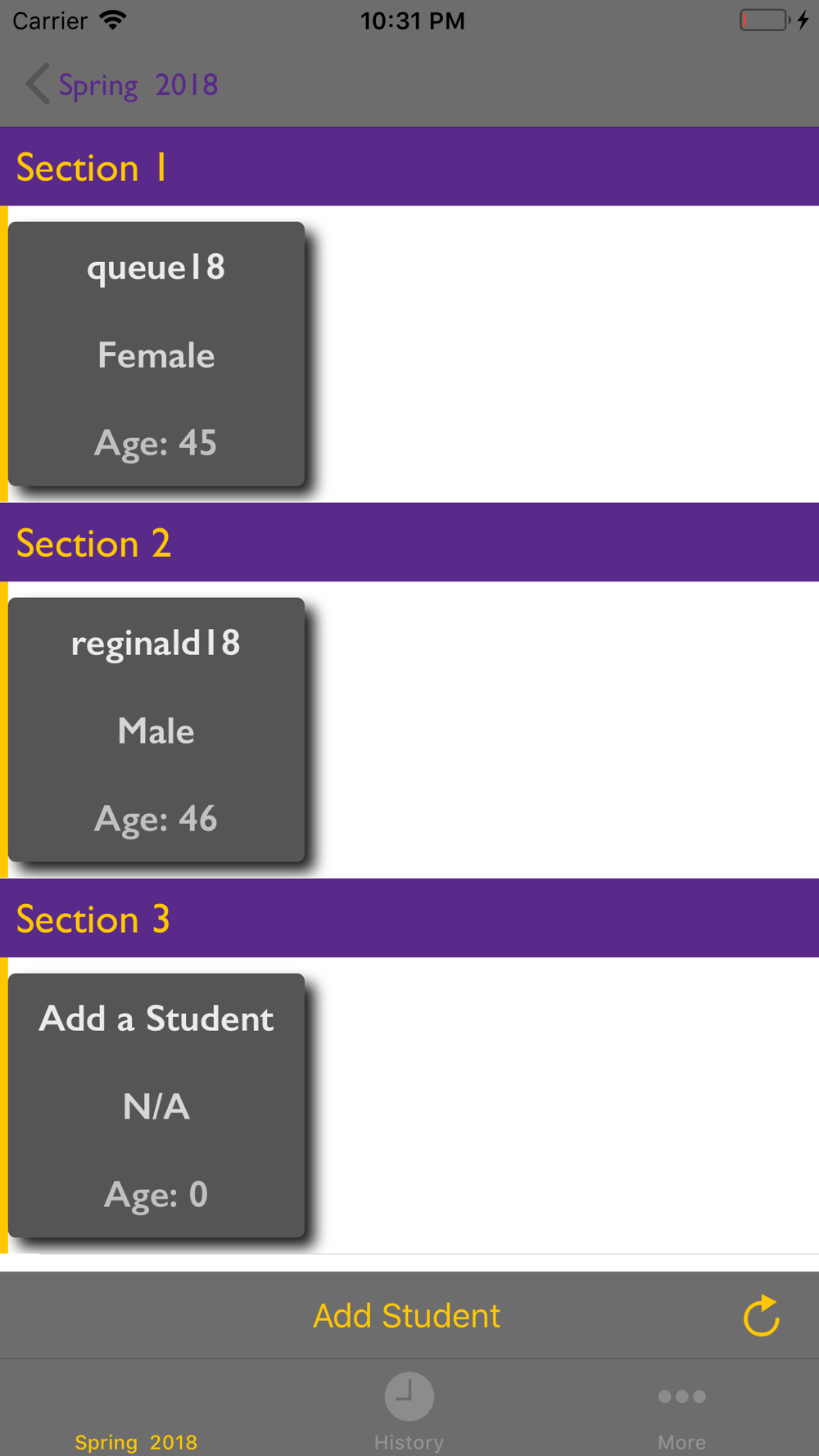Tap the Section 3 header
Viewport: 819px width, 1456px height.
click(409, 918)
